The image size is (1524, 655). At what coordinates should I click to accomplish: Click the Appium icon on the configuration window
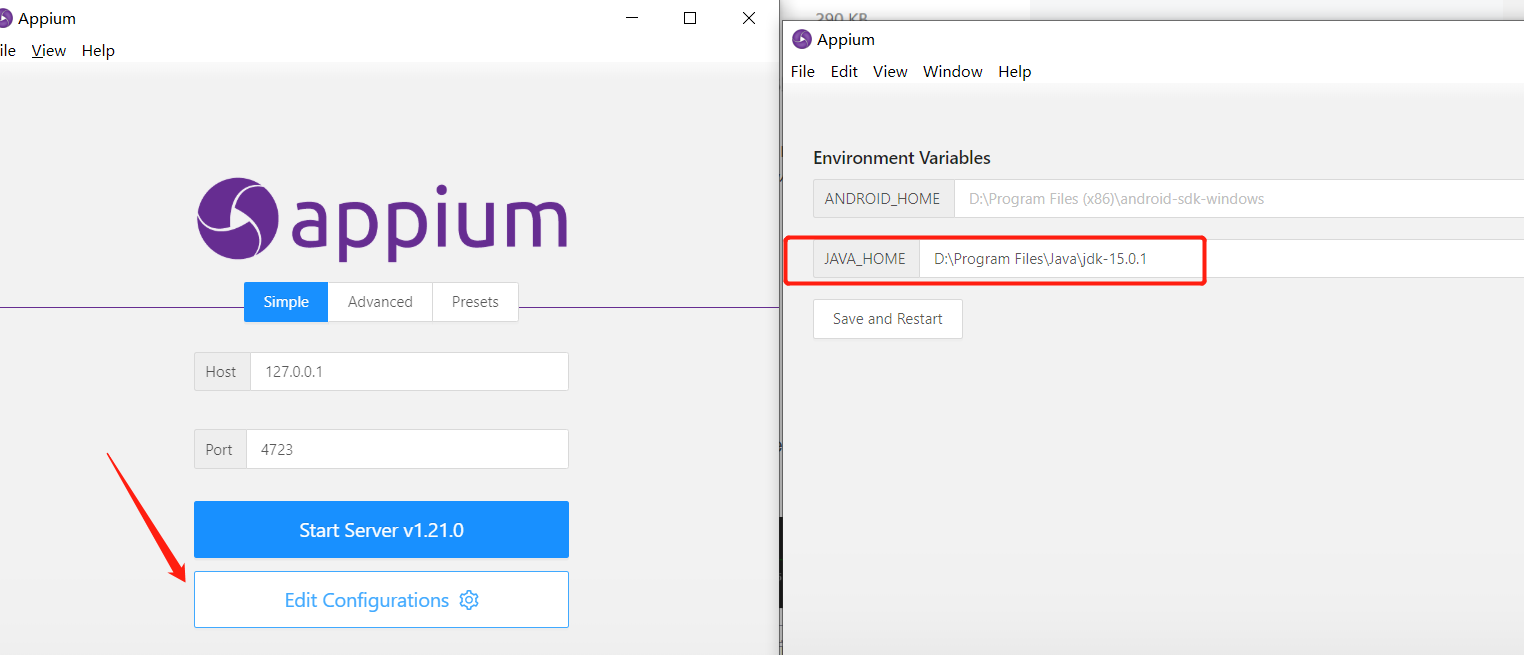click(x=802, y=39)
